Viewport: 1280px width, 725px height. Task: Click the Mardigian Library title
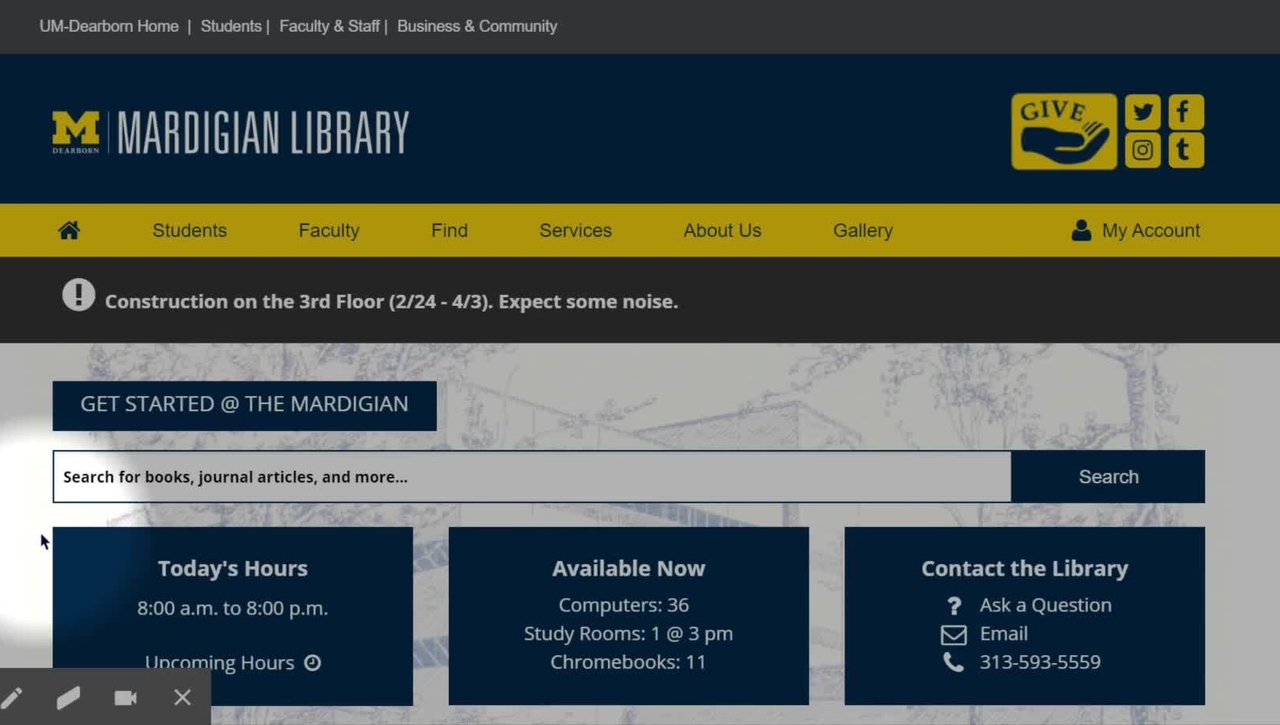(x=263, y=132)
